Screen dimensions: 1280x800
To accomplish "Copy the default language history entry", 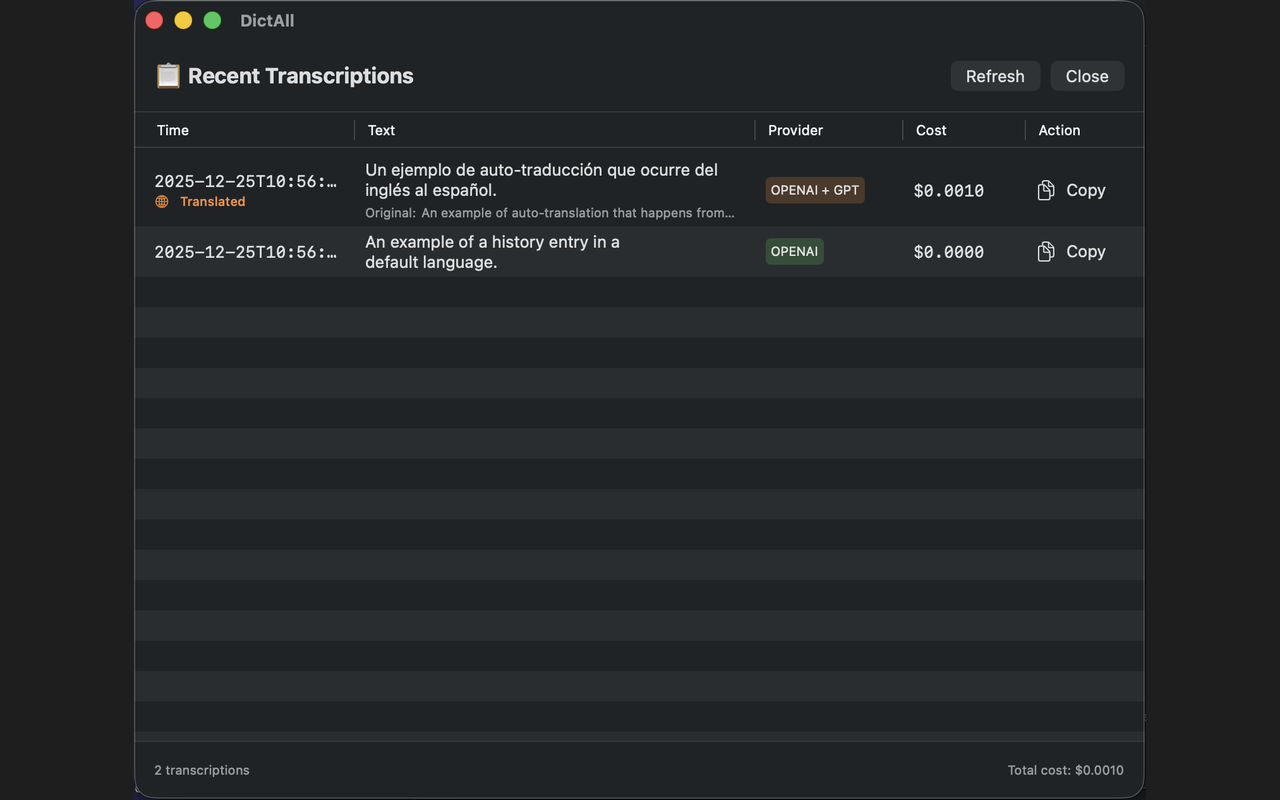I will click(x=1071, y=252).
